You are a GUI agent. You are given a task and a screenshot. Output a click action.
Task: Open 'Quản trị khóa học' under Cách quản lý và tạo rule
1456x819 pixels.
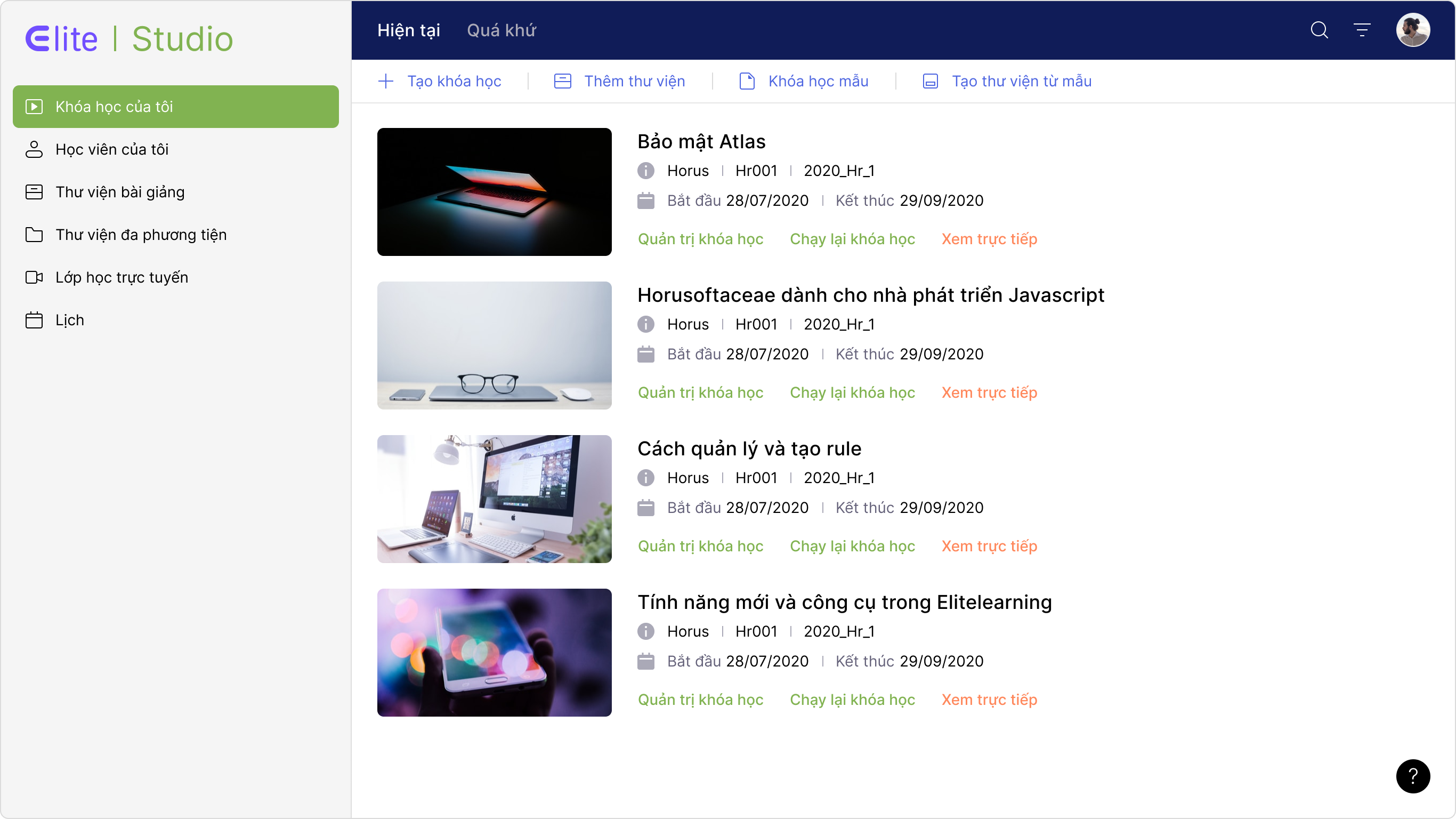(x=700, y=546)
